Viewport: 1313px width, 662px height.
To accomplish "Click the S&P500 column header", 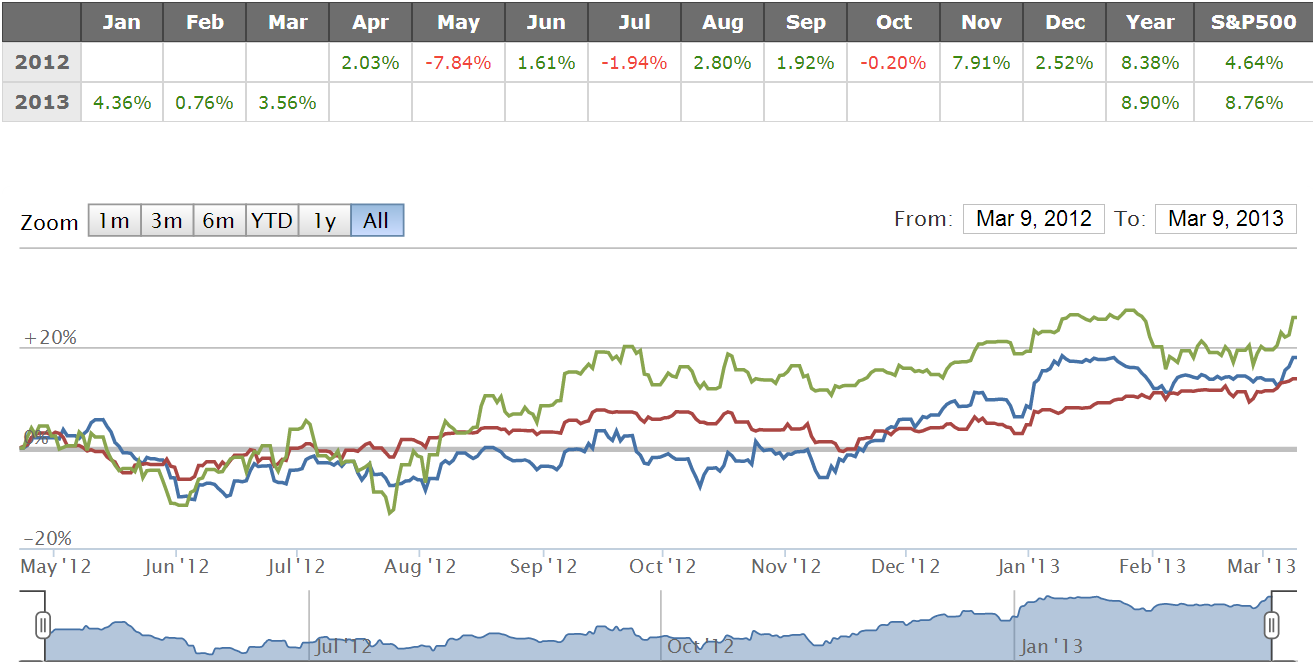I will pyautogui.click(x=1253, y=22).
